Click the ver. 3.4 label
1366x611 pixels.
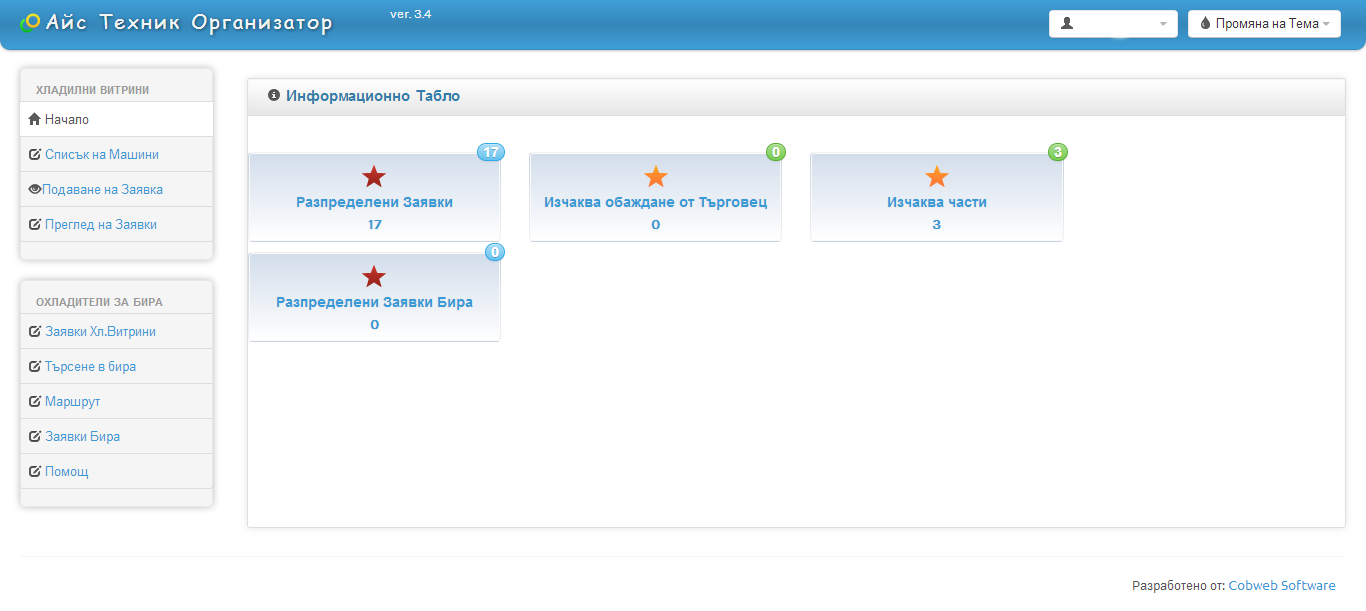pos(410,14)
